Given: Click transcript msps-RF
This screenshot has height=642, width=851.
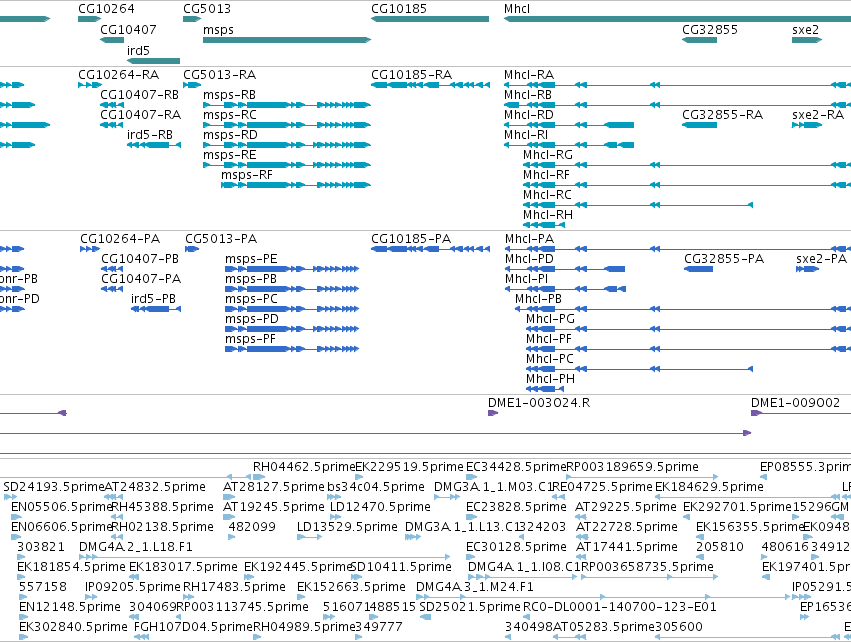Looking at the screenshot, I should (x=296, y=185).
